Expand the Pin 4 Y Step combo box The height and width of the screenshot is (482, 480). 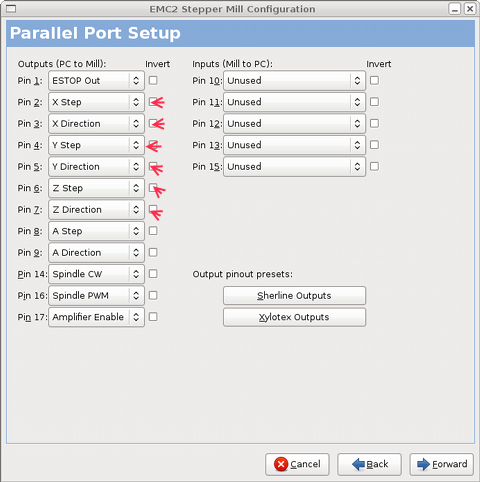click(96, 145)
